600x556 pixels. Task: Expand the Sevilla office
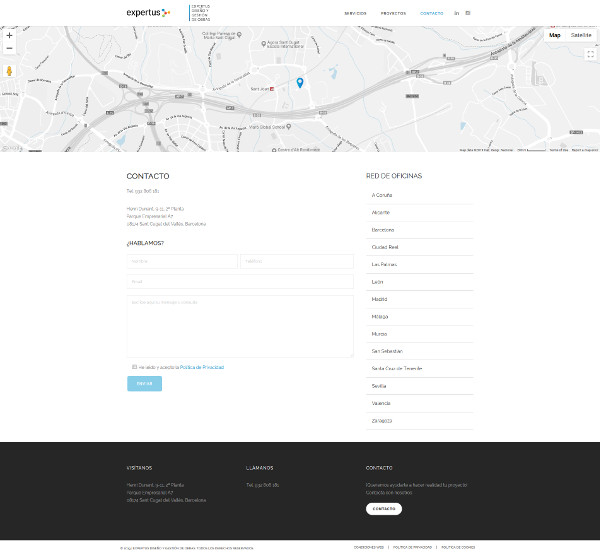[419, 386]
